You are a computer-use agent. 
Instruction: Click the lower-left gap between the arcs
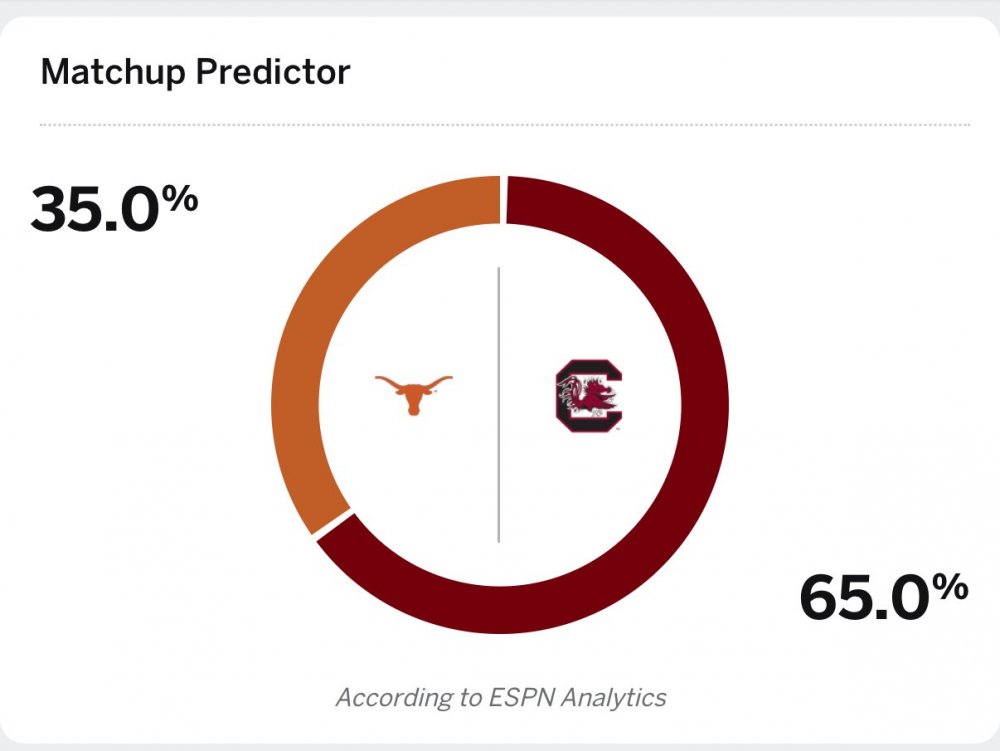[332, 526]
